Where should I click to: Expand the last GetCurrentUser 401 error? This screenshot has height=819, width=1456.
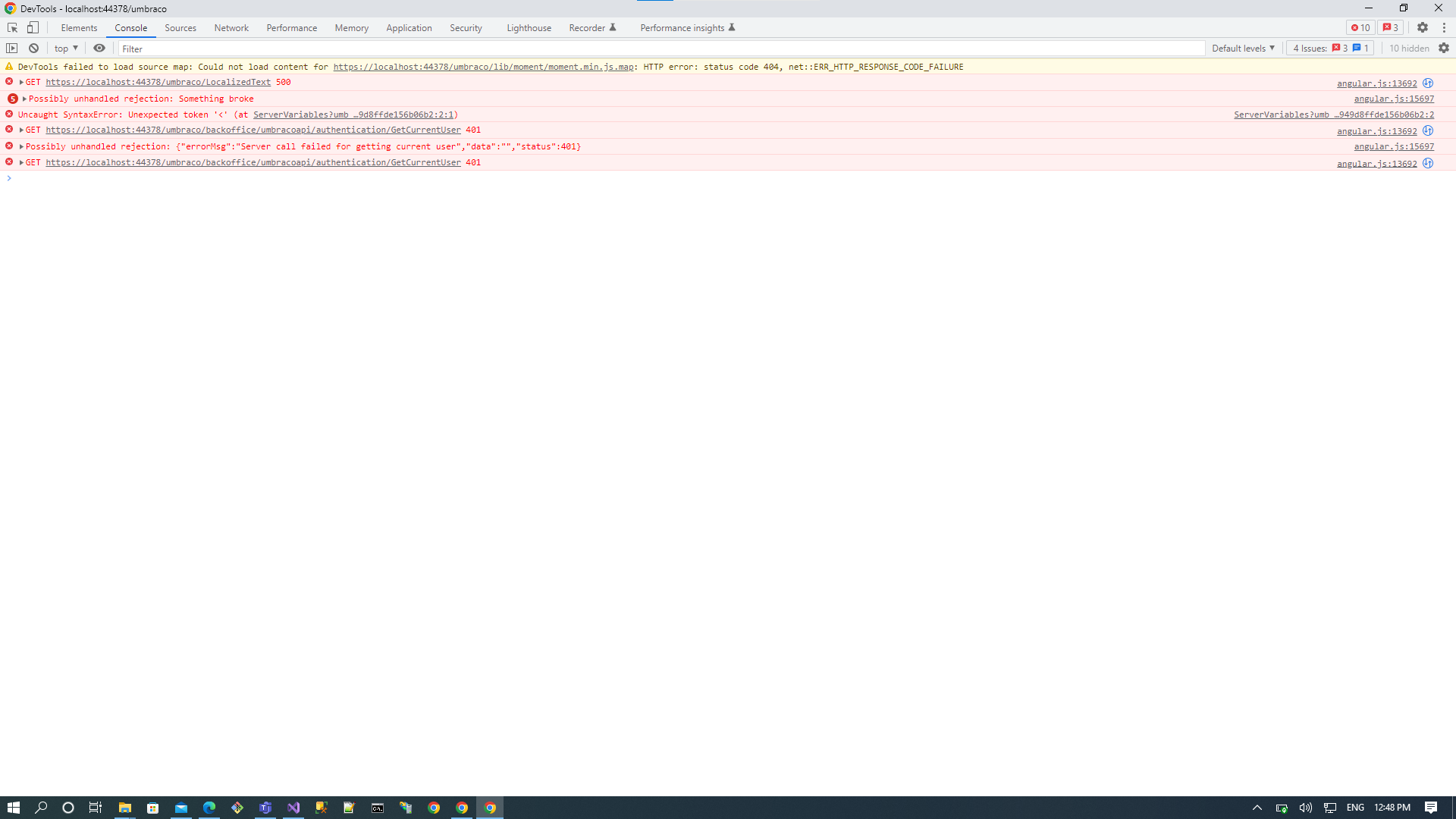[21, 162]
